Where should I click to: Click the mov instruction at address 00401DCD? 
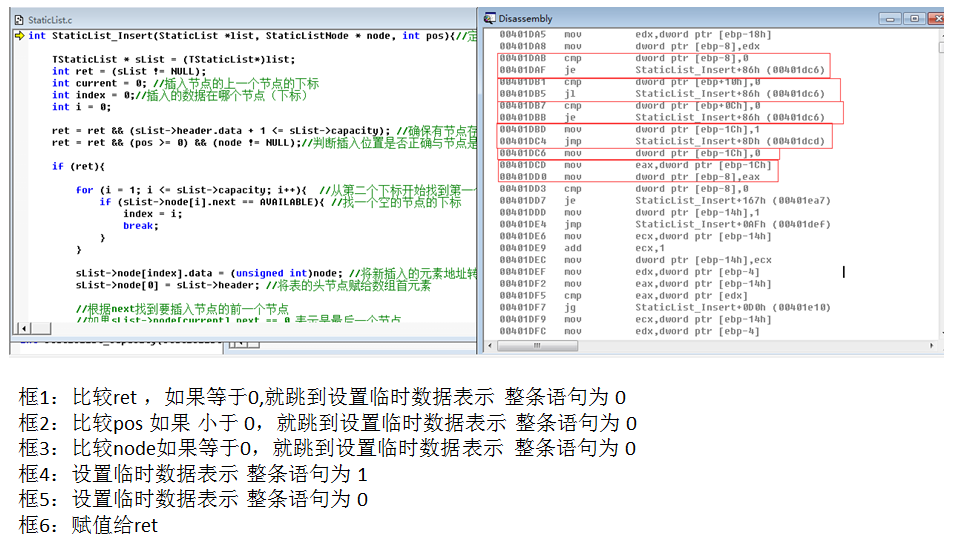pyautogui.click(x=635, y=165)
